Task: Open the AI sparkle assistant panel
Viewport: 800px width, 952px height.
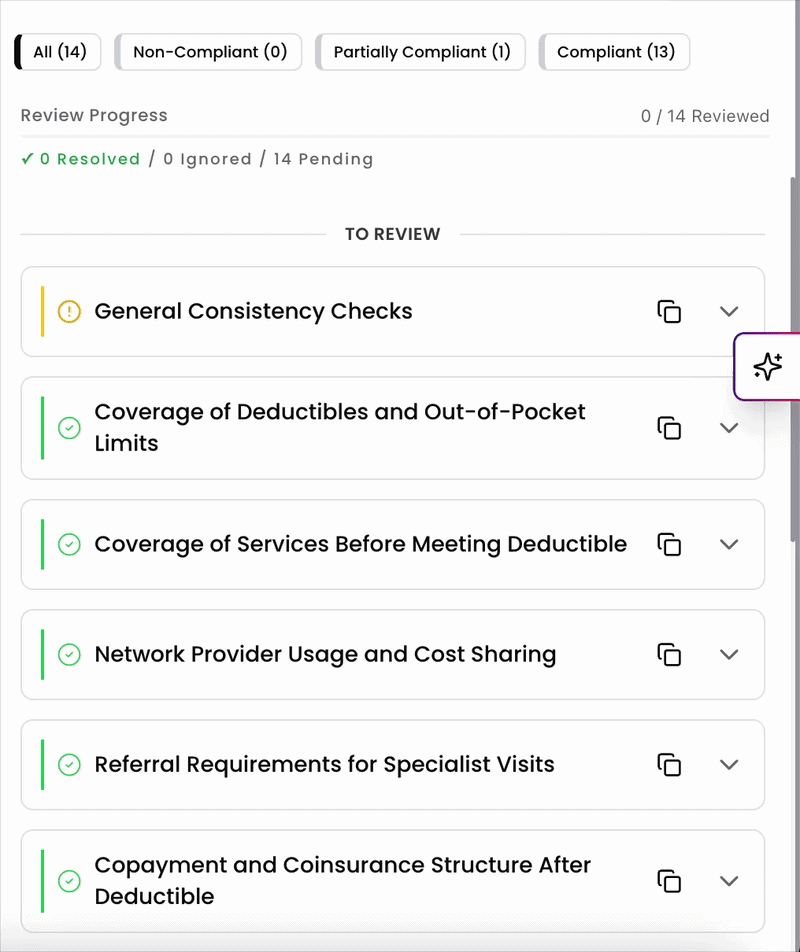Action: pos(767,367)
